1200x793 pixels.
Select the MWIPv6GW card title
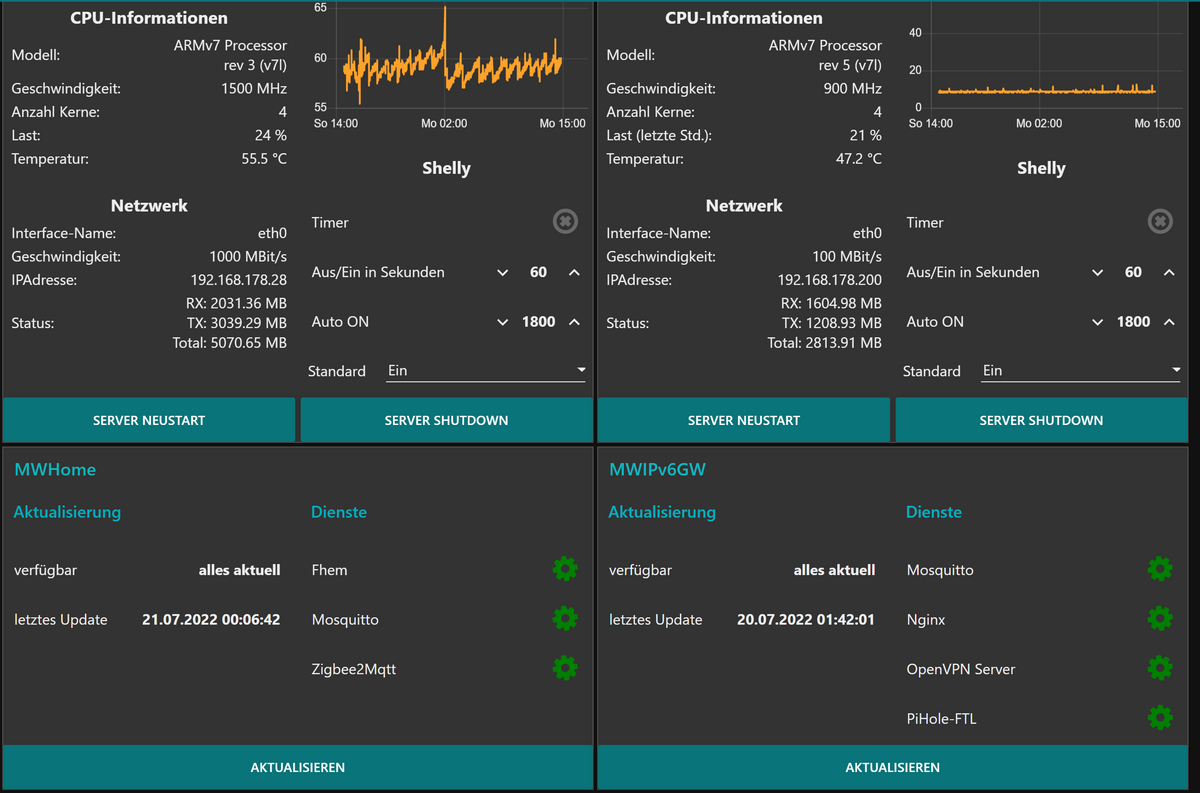[x=657, y=469]
